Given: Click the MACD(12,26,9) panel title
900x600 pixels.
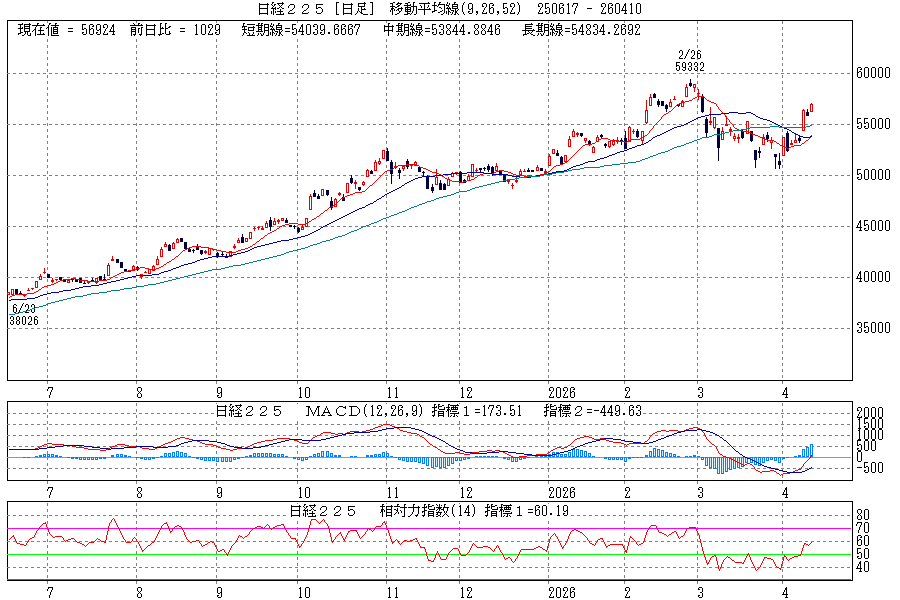Looking at the screenshot, I should coord(366,411).
